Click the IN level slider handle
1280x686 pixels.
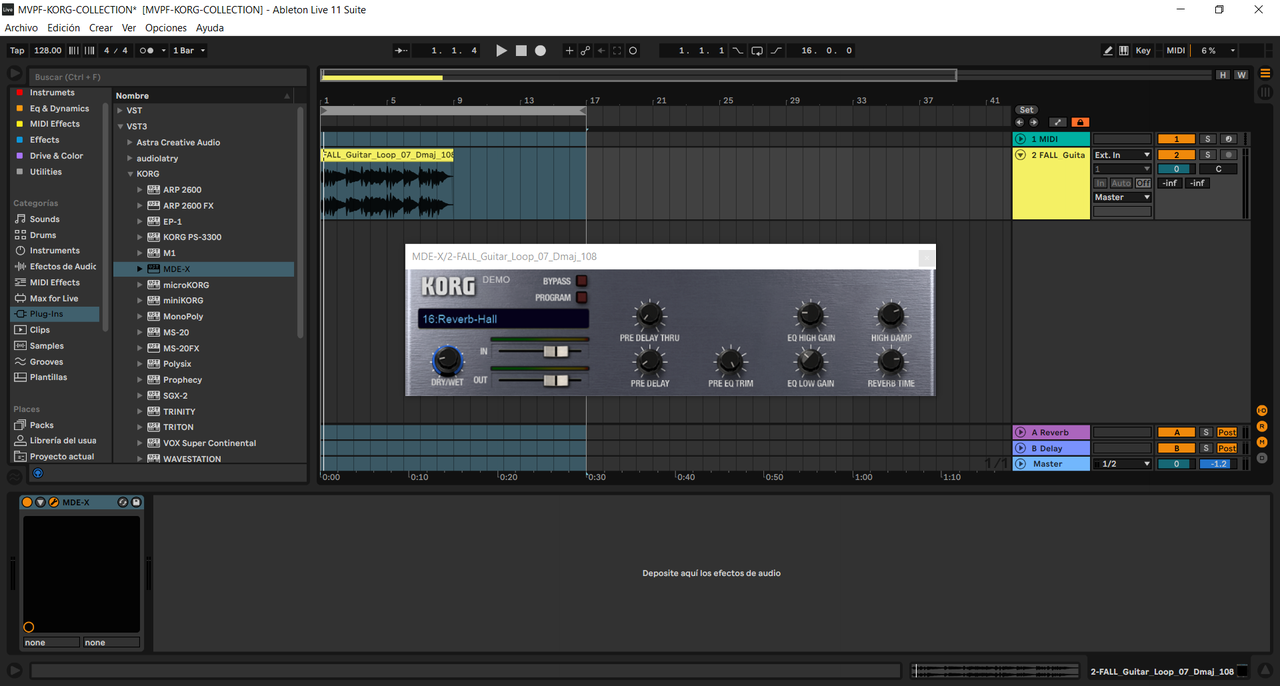[556, 351]
